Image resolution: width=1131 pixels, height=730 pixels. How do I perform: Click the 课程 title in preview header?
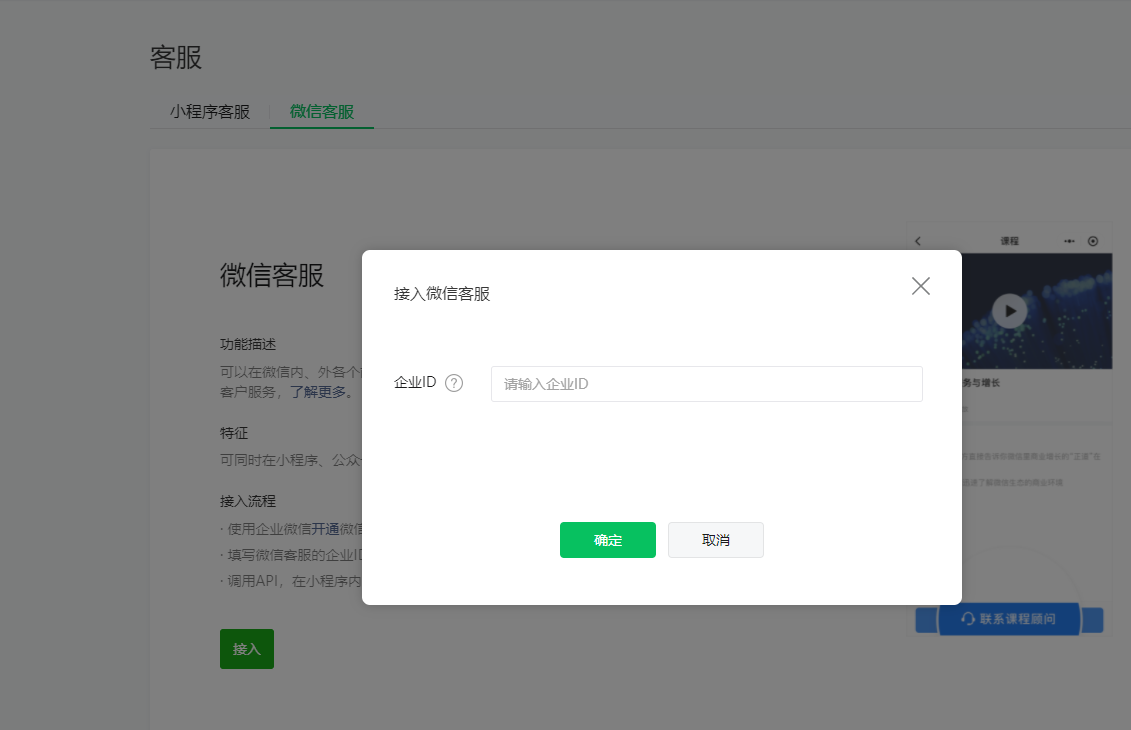1009,241
